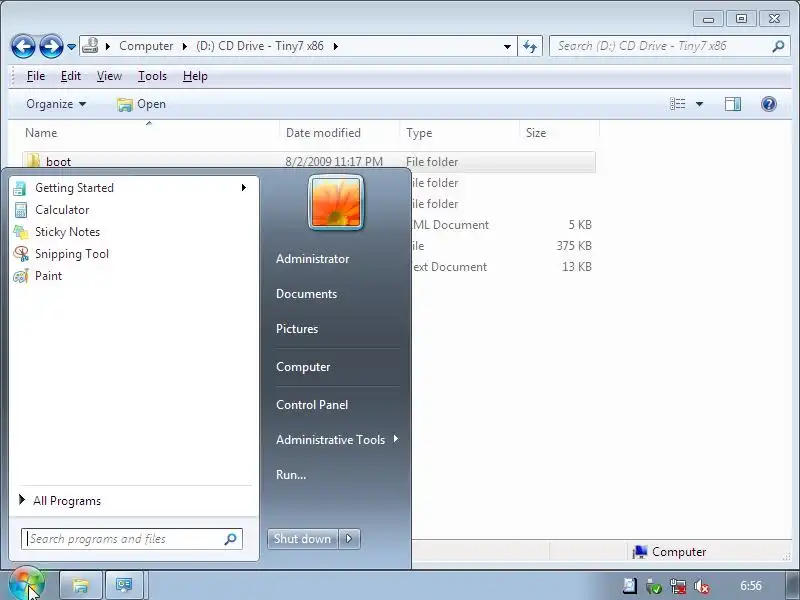Toggle the preview pane
Viewport: 800px width, 600px height.
click(x=733, y=104)
